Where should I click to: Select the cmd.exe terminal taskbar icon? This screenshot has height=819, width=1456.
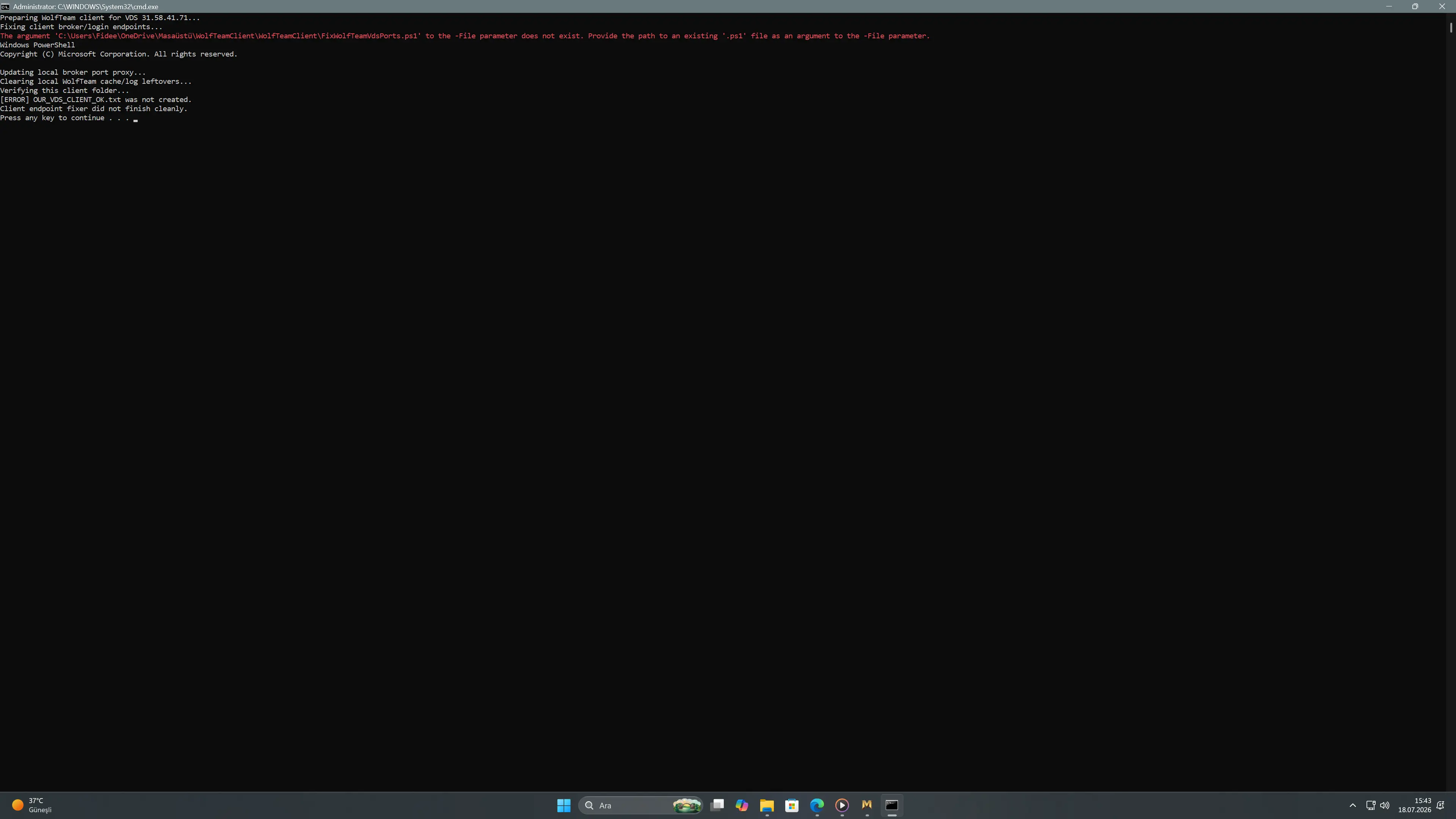tap(892, 805)
